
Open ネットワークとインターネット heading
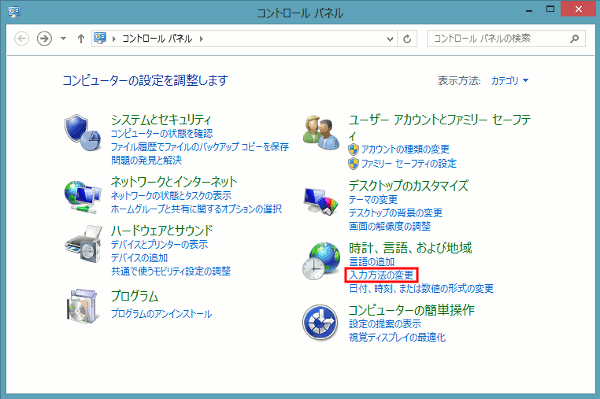[174, 182]
